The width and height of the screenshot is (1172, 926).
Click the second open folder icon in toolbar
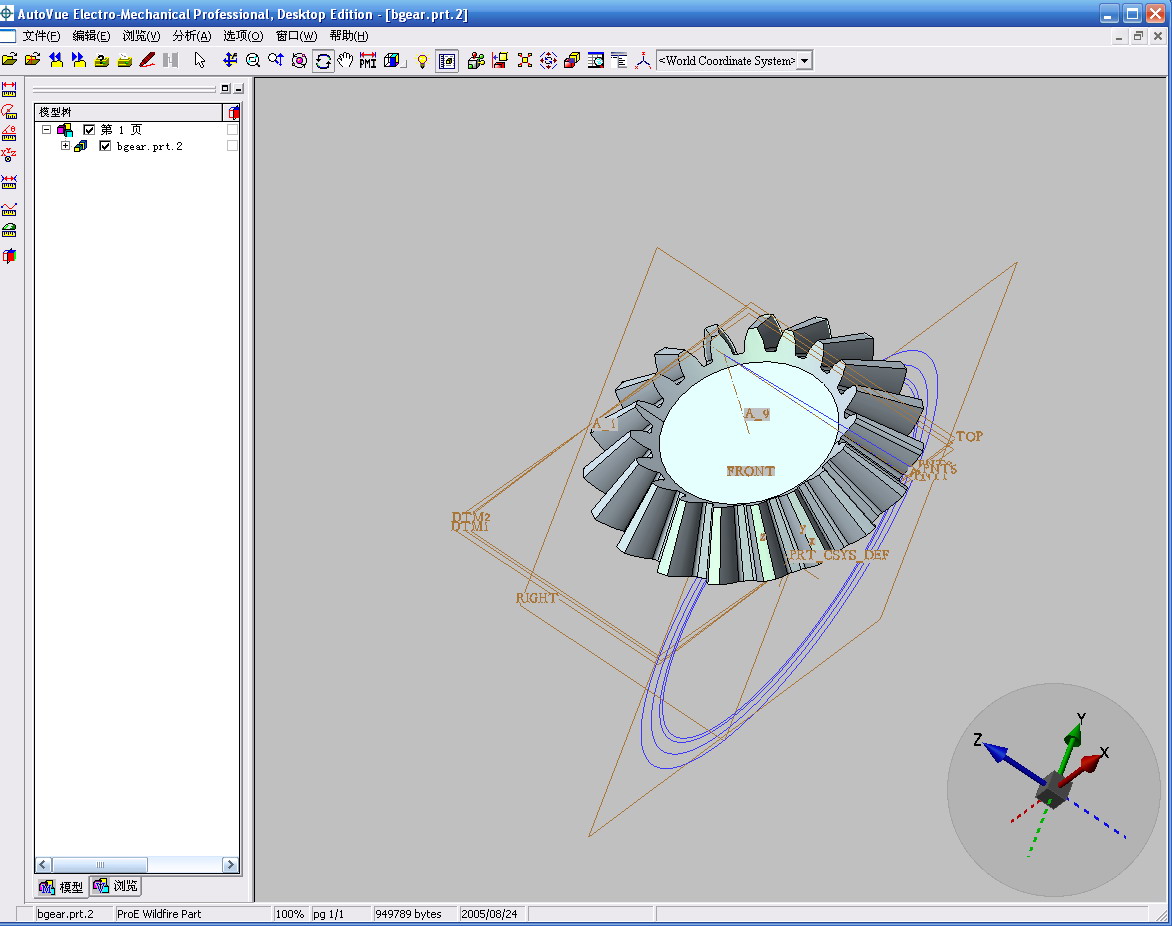pyautogui.click(x=32, y=61)
